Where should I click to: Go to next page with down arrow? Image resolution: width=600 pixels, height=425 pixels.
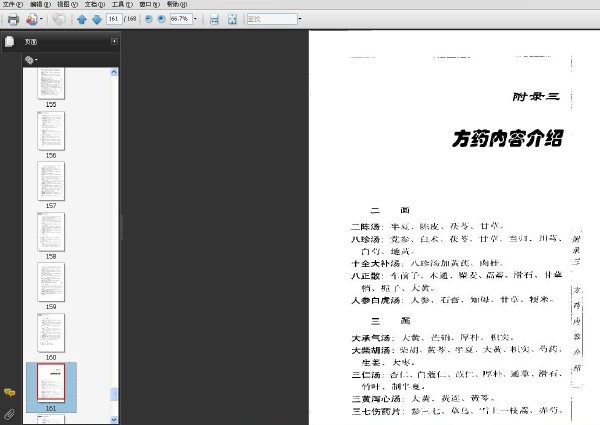[97, 19]
